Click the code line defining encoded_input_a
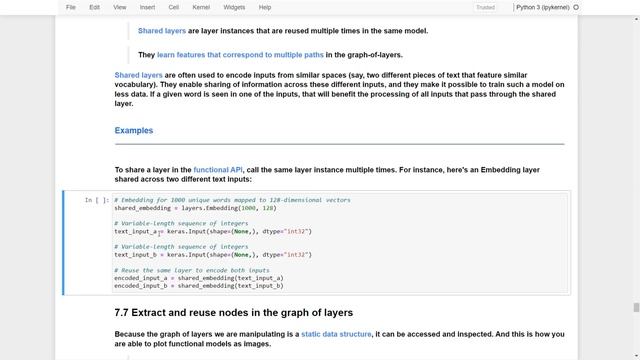The image size is (640, 360). [199, 278]
